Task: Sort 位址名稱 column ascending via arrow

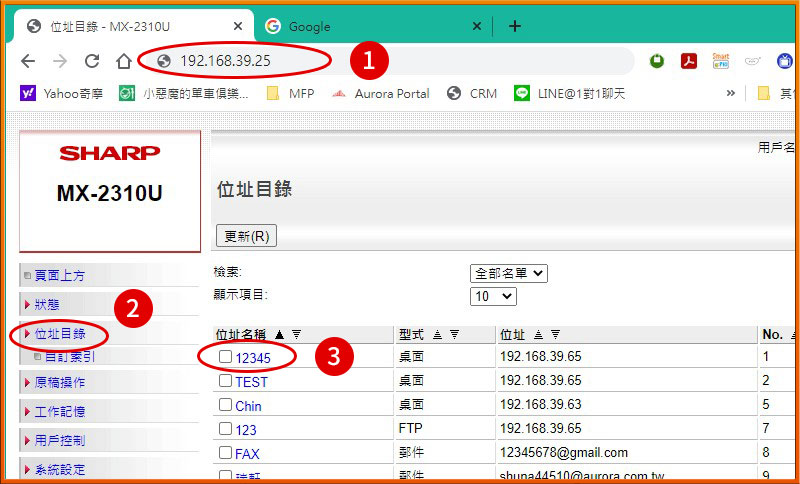Action: (x=279, y=334)
